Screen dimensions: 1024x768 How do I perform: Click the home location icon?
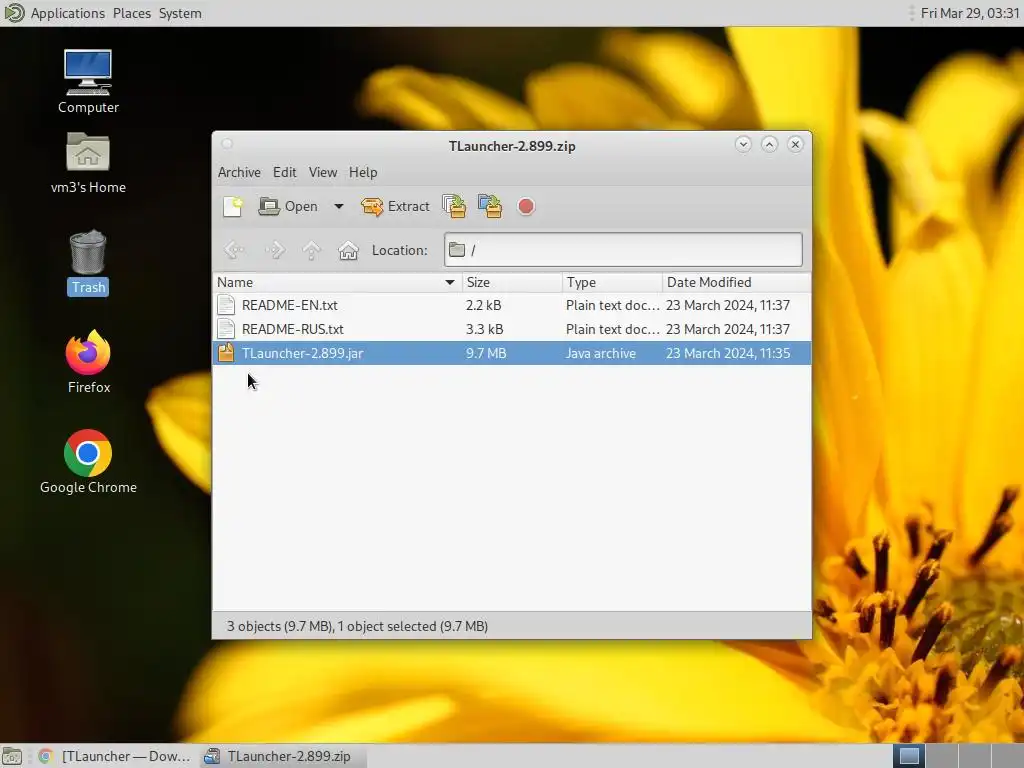[x=348, y=250]
